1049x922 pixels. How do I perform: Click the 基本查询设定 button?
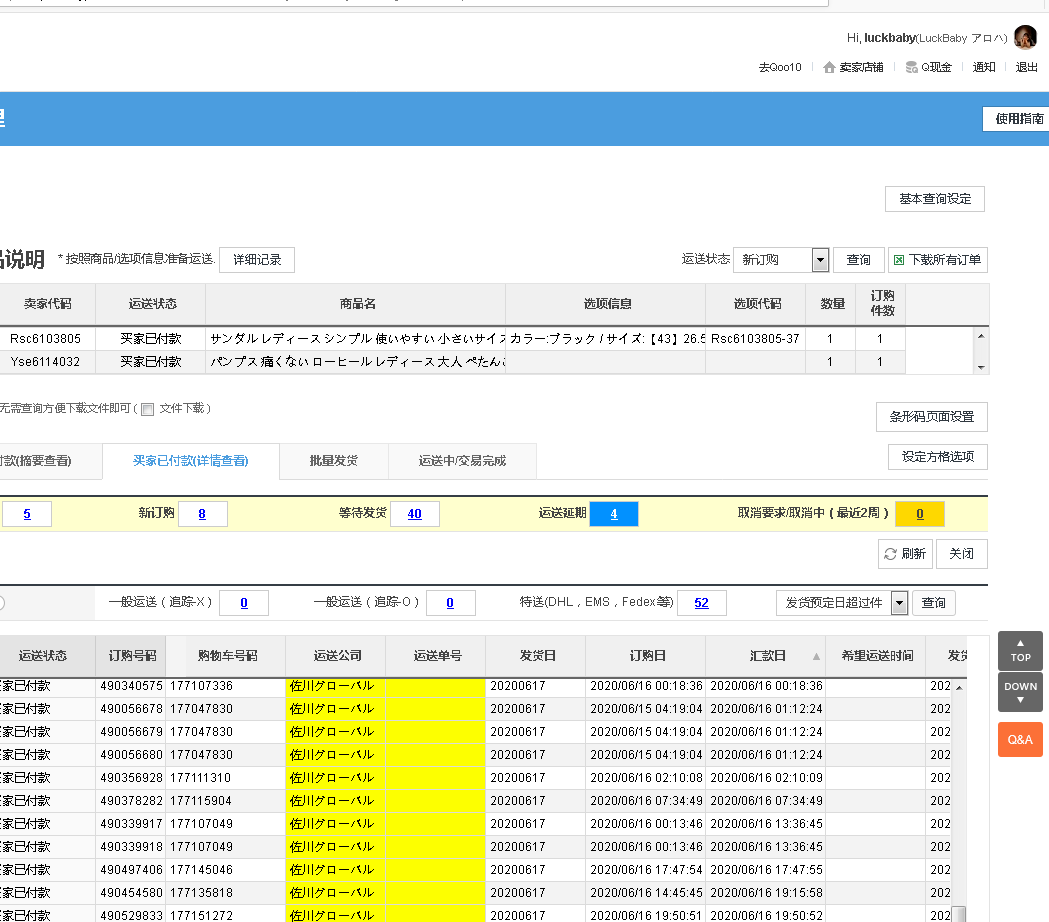pos(935,199)
